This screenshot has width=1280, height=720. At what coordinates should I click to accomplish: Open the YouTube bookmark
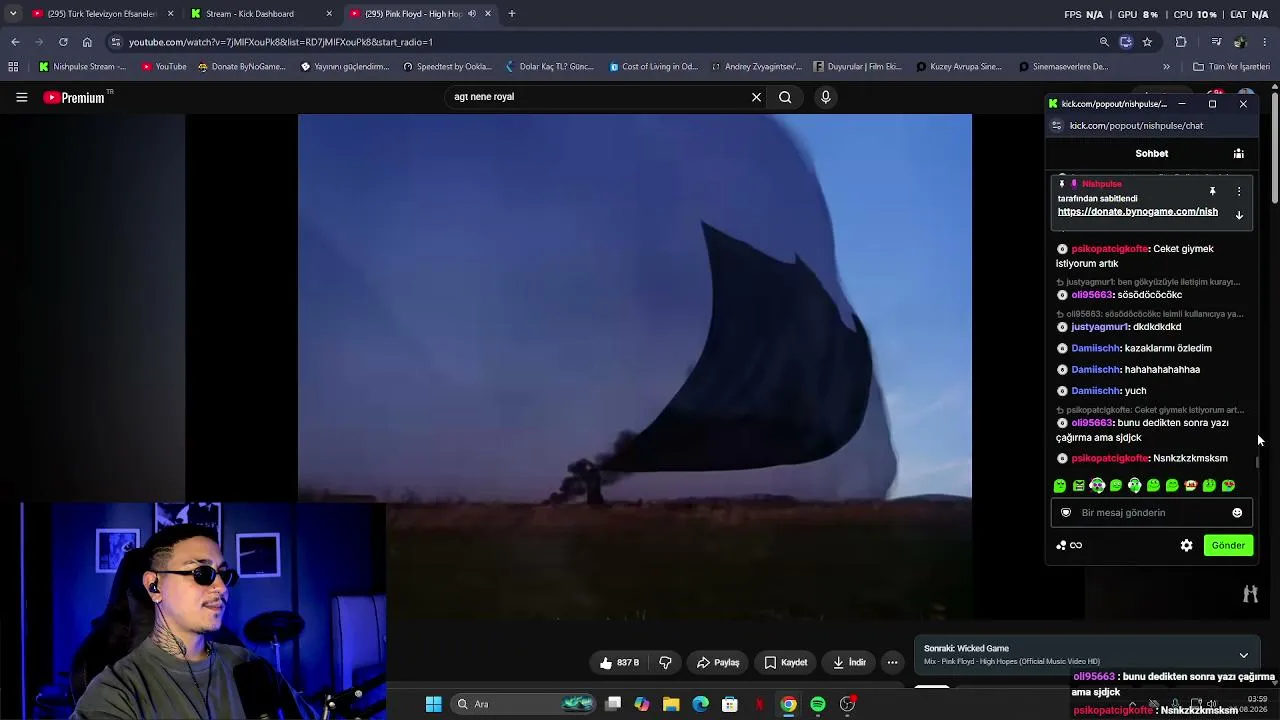[x=164, y=67]
